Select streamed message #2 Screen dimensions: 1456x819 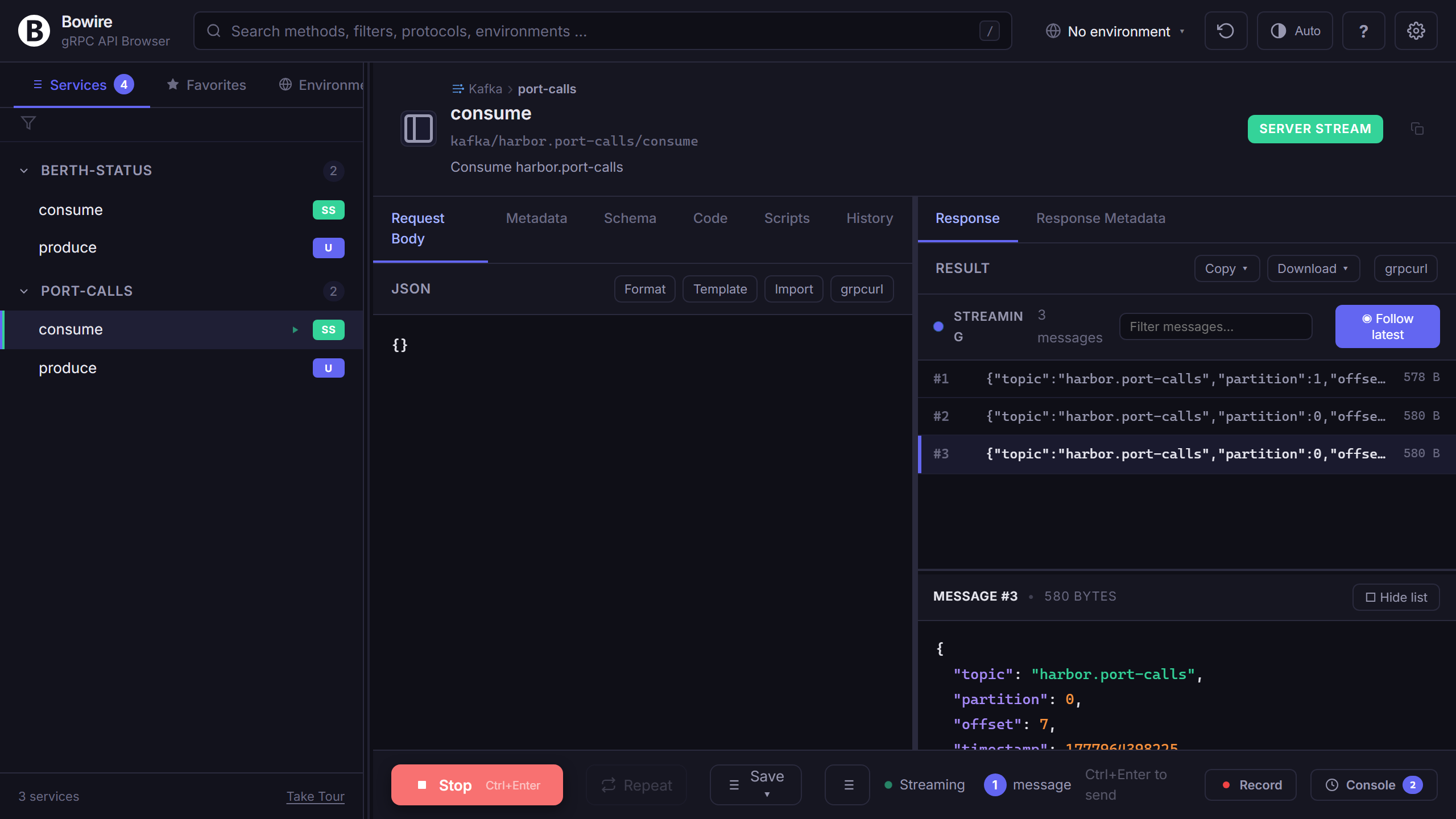1186,416
